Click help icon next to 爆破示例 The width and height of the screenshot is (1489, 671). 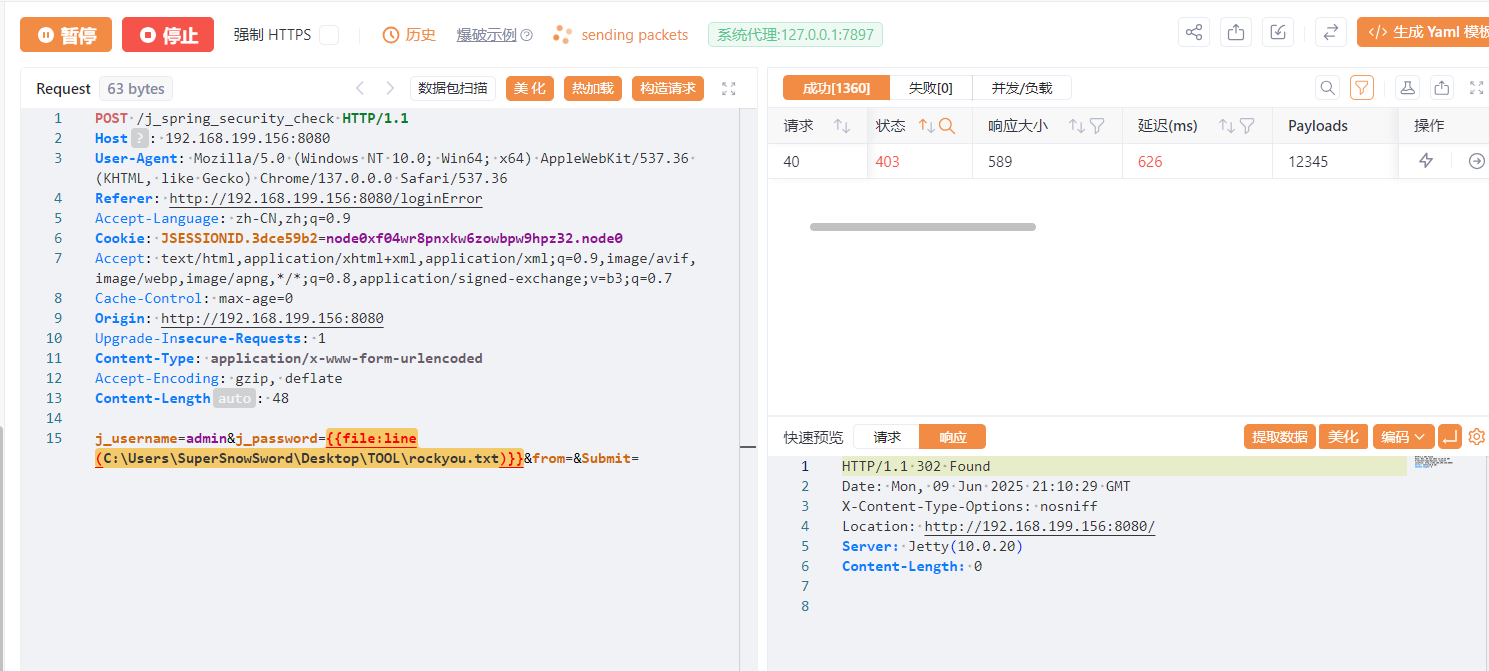click(x=527, y=35)
